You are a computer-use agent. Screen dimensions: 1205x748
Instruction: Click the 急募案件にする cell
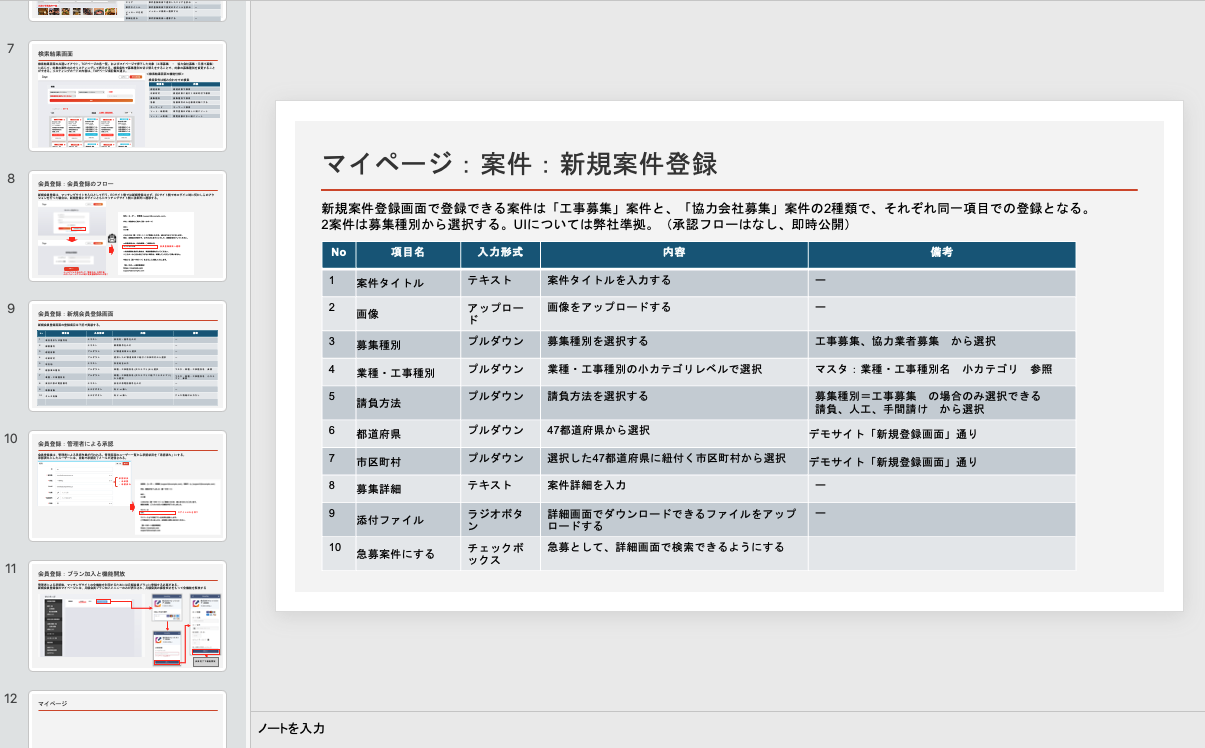[396, 554]
